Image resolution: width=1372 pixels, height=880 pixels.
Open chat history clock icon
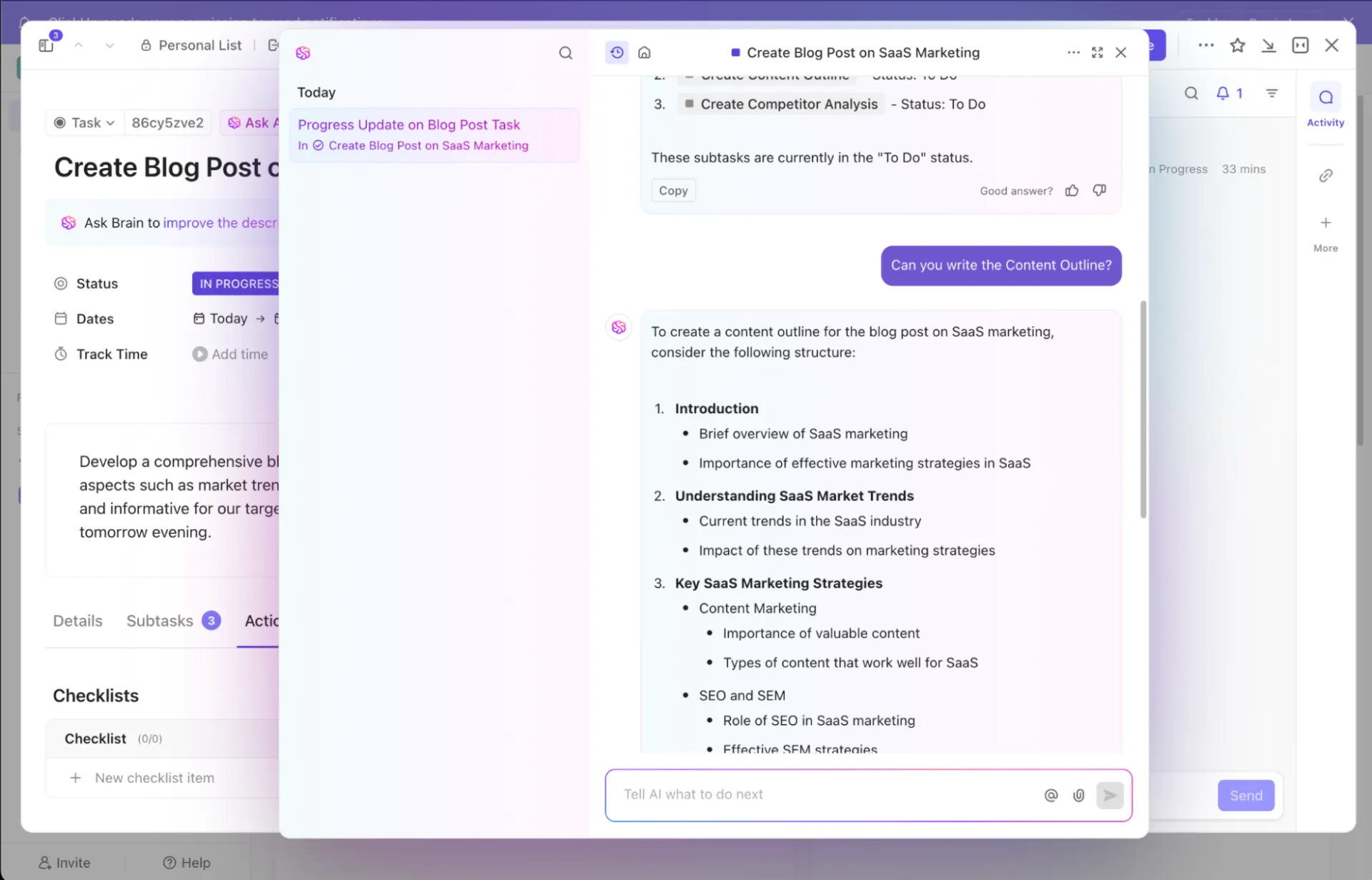pyautogui.click(x=617, y=52)
